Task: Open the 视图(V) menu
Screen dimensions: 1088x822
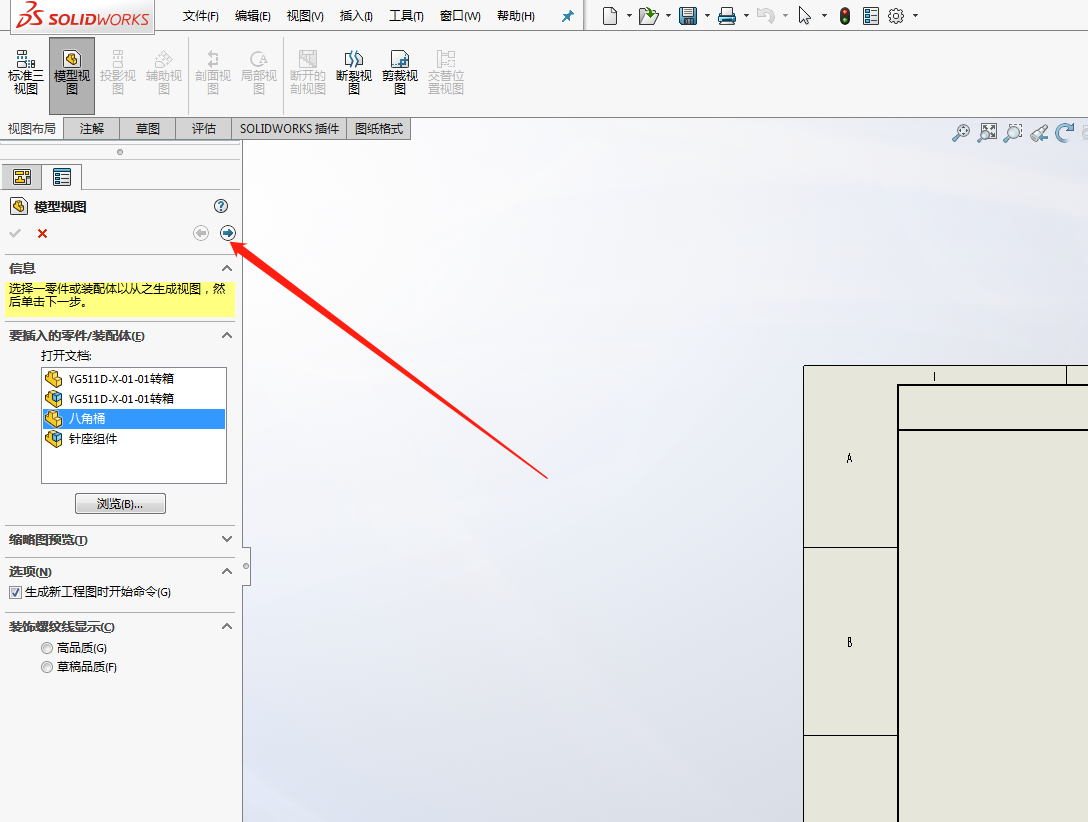Action: point(305,16)
